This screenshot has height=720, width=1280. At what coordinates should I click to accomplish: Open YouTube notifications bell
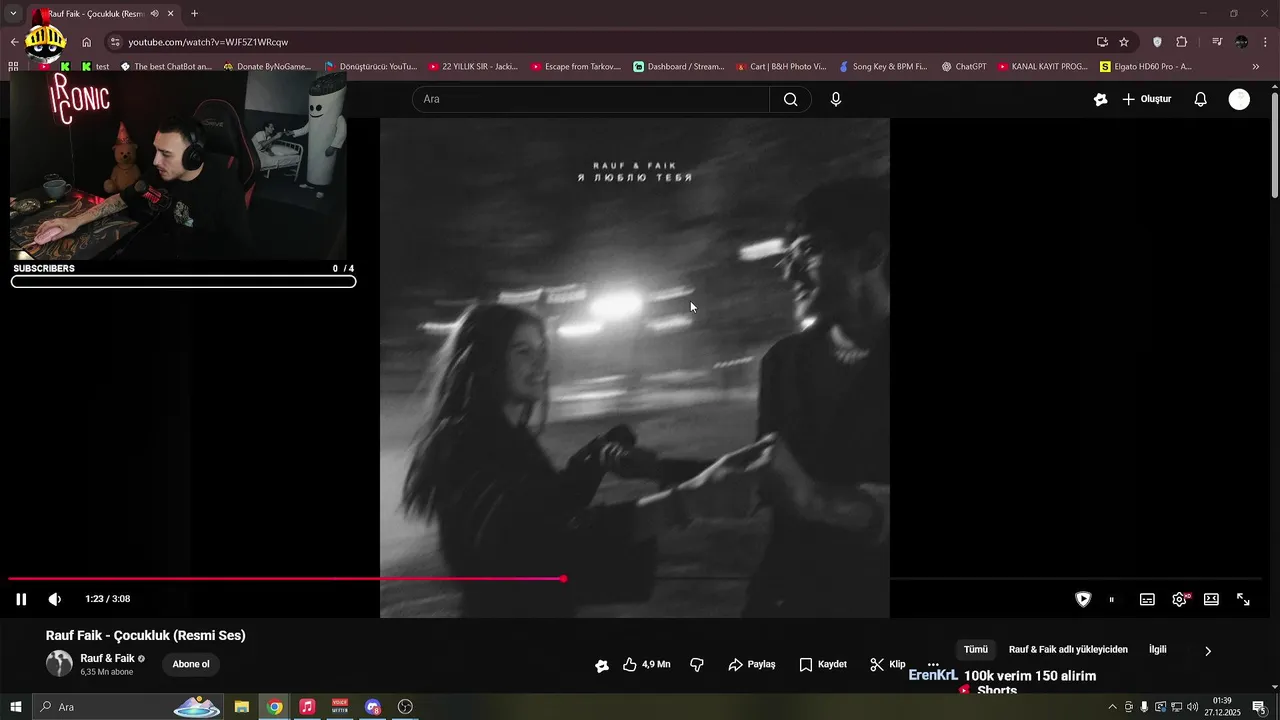1201,99
